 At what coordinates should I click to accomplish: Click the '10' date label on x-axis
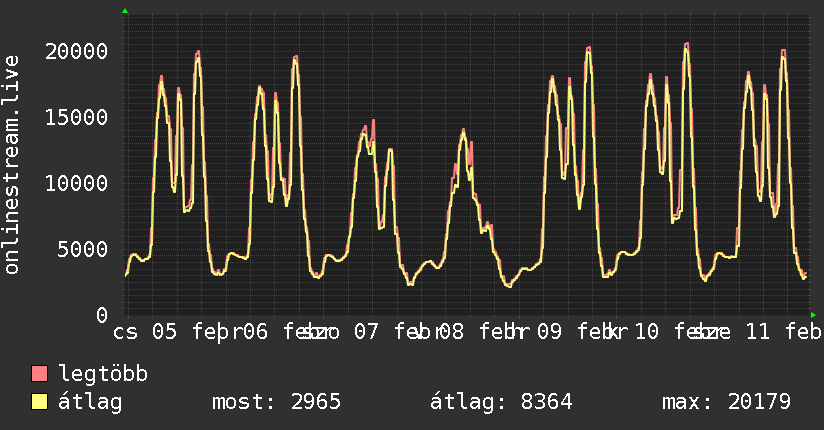[x=646, y=332]
